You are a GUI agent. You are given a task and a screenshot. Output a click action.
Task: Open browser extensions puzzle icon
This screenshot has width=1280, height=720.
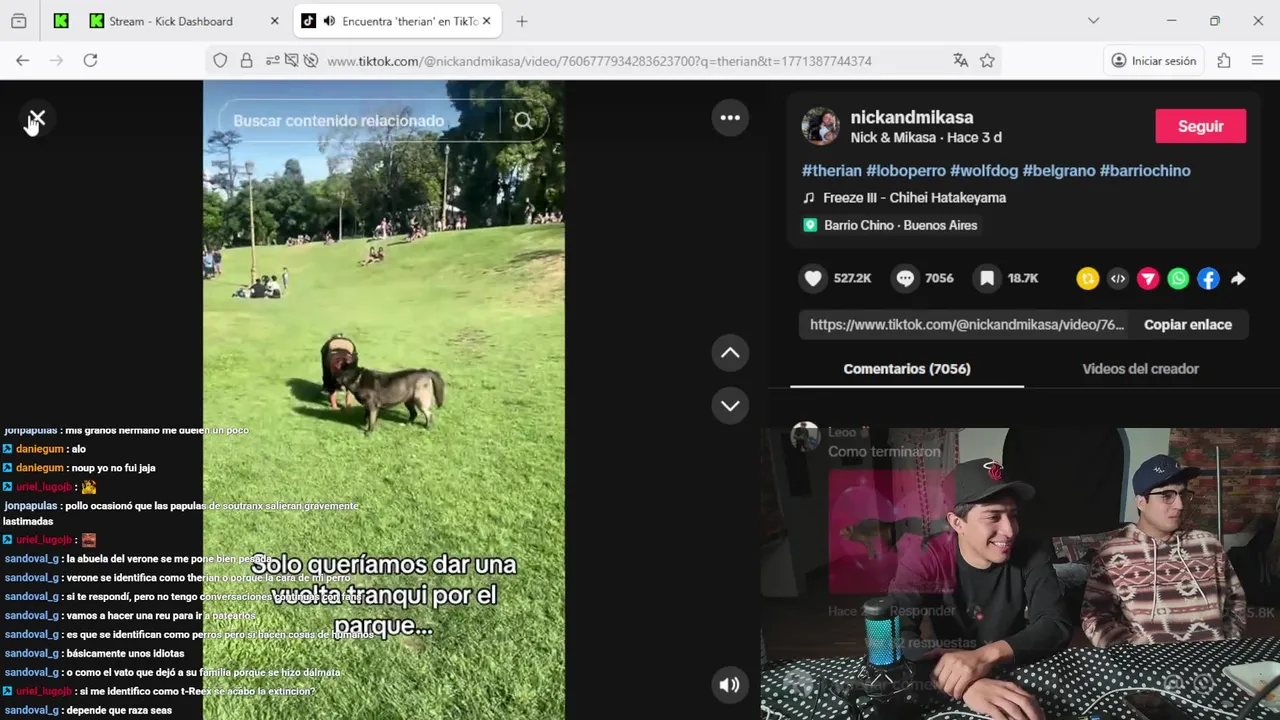coord(1224,61)
